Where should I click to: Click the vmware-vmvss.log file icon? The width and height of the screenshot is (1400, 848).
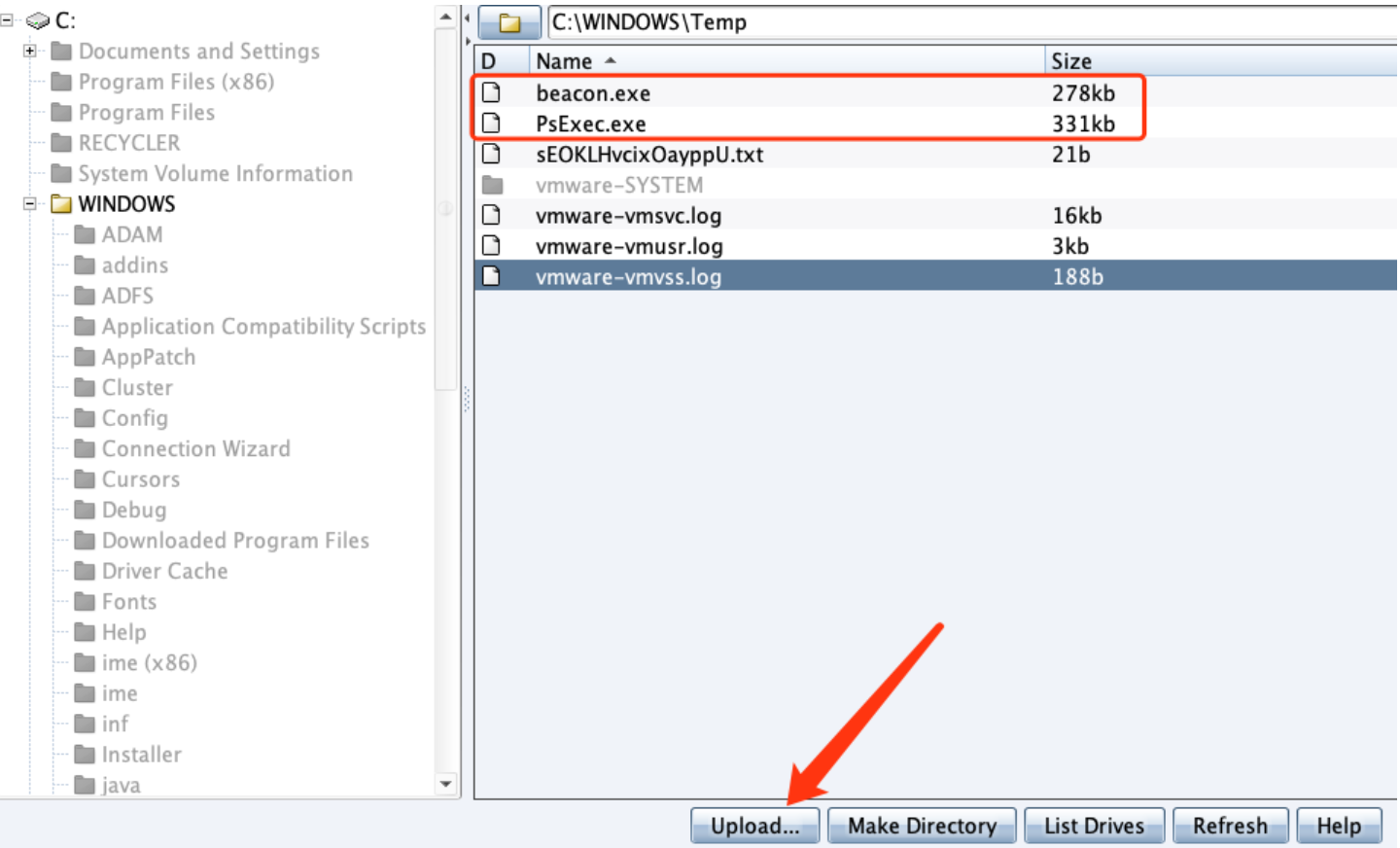click(492, 277)
